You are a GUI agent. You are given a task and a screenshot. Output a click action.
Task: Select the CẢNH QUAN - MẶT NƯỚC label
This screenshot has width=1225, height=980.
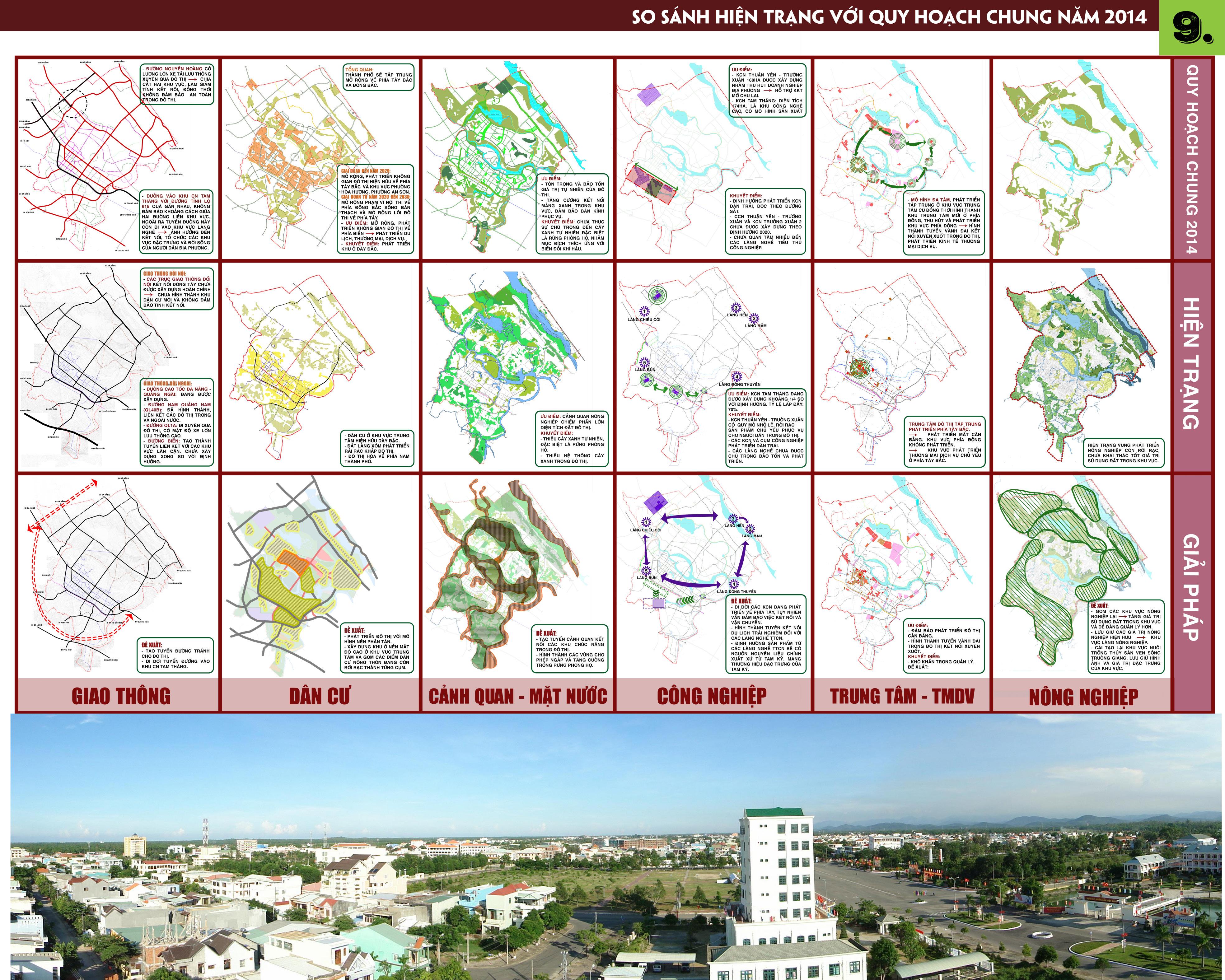(x=518, y=696)
